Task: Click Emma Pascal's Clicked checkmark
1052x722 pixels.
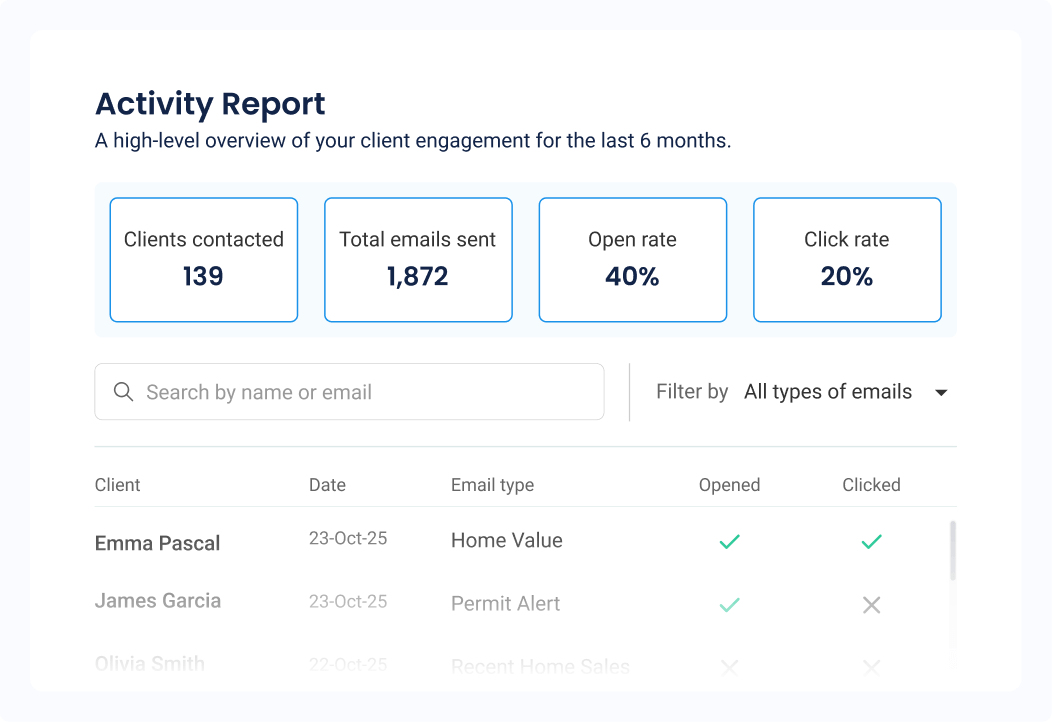Action: (x=870, y=541)
